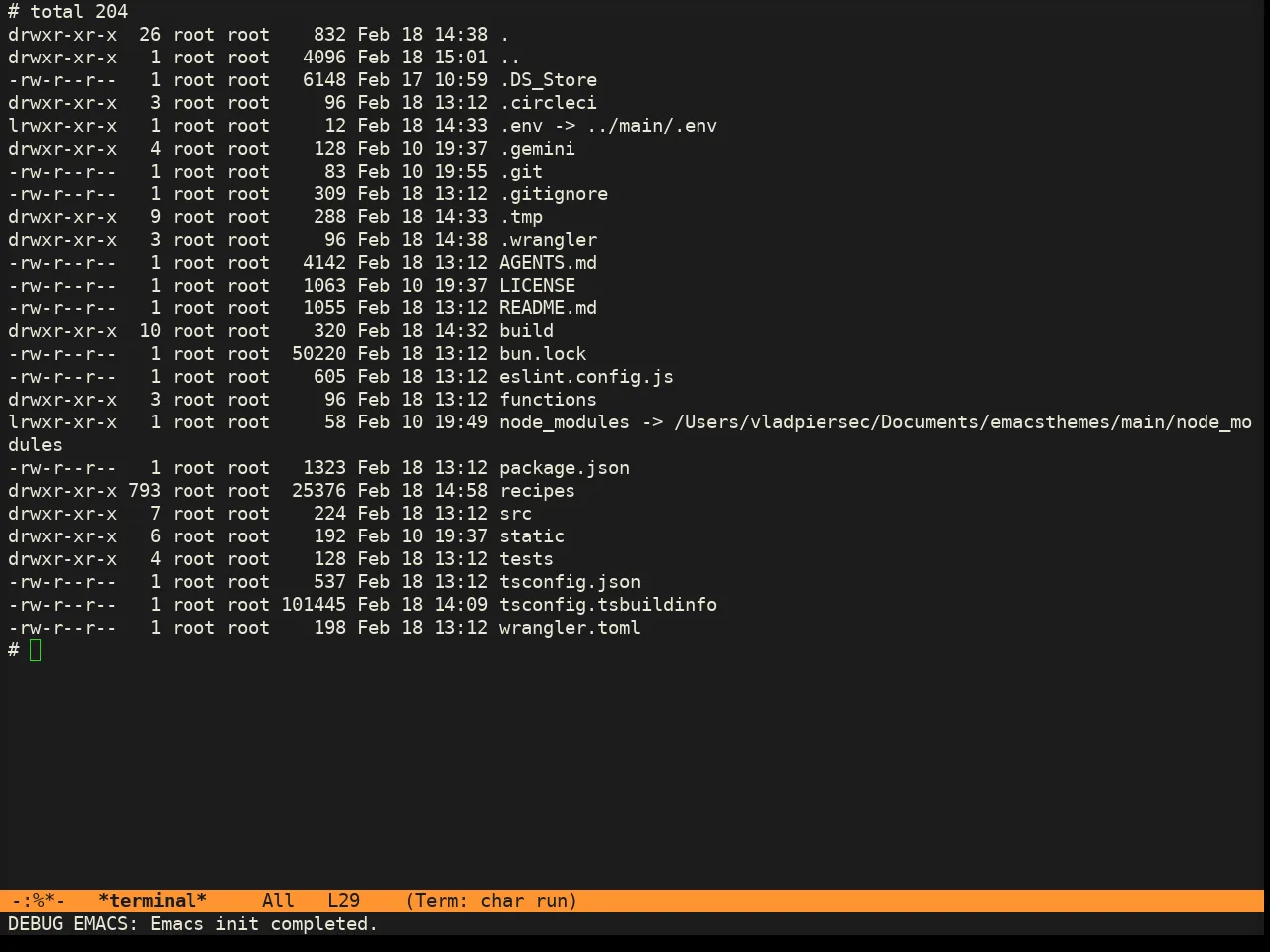The image size is (1270, 952).
Task: Select the recipes directory entry
Action: pos(537,491)
